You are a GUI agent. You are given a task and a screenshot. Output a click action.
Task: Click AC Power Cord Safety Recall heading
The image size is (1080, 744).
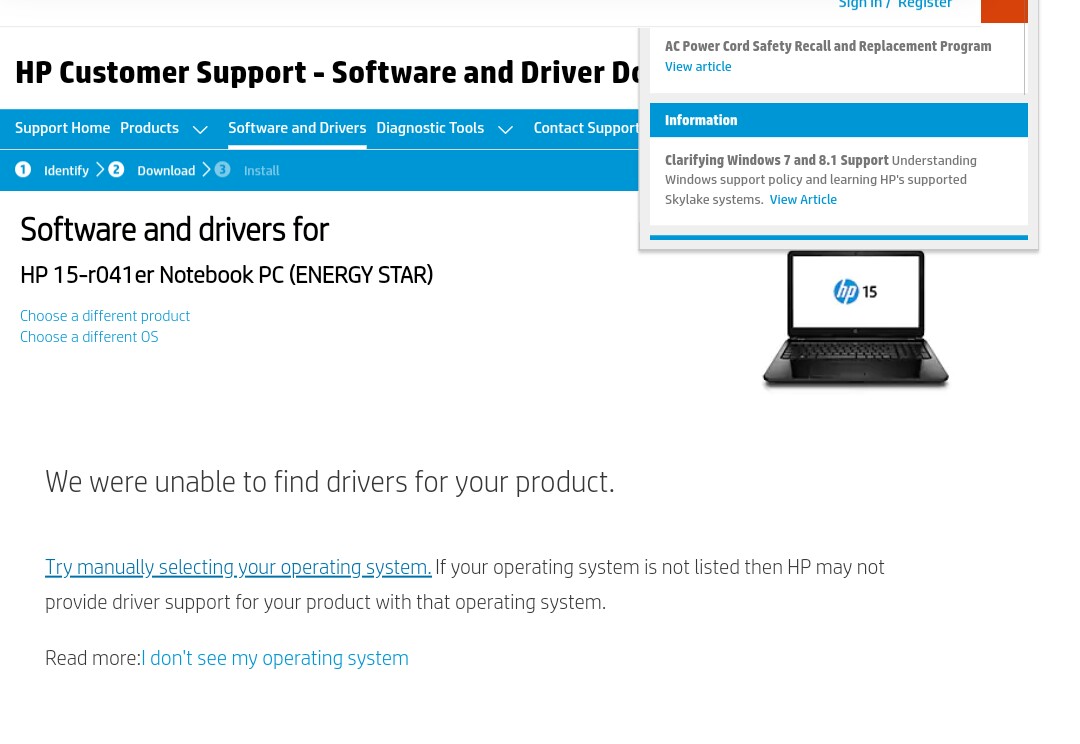point(828,46)
